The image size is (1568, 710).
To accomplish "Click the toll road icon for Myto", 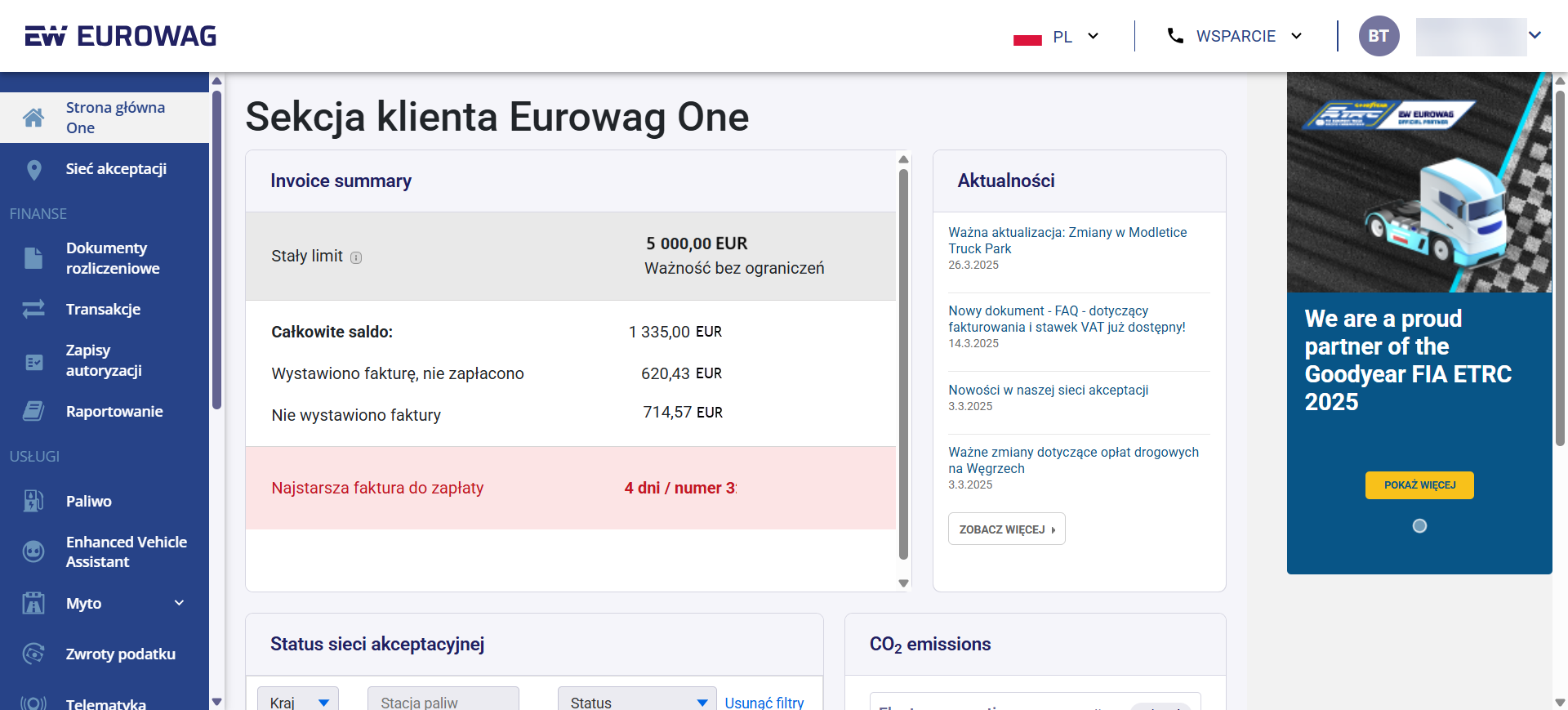I will 33,603.
